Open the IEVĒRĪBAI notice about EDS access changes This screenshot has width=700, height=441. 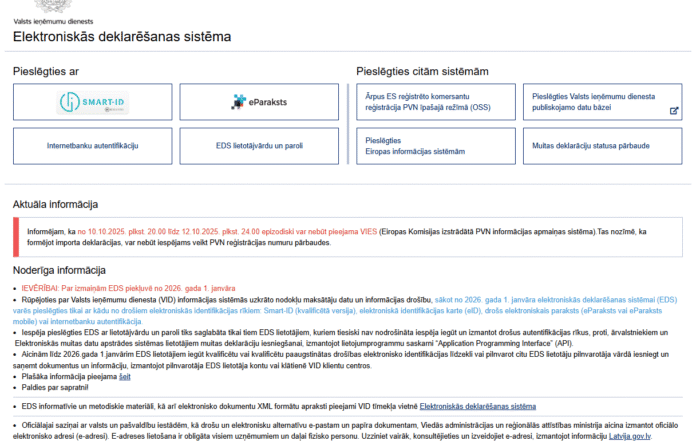(x=129, y=288)
